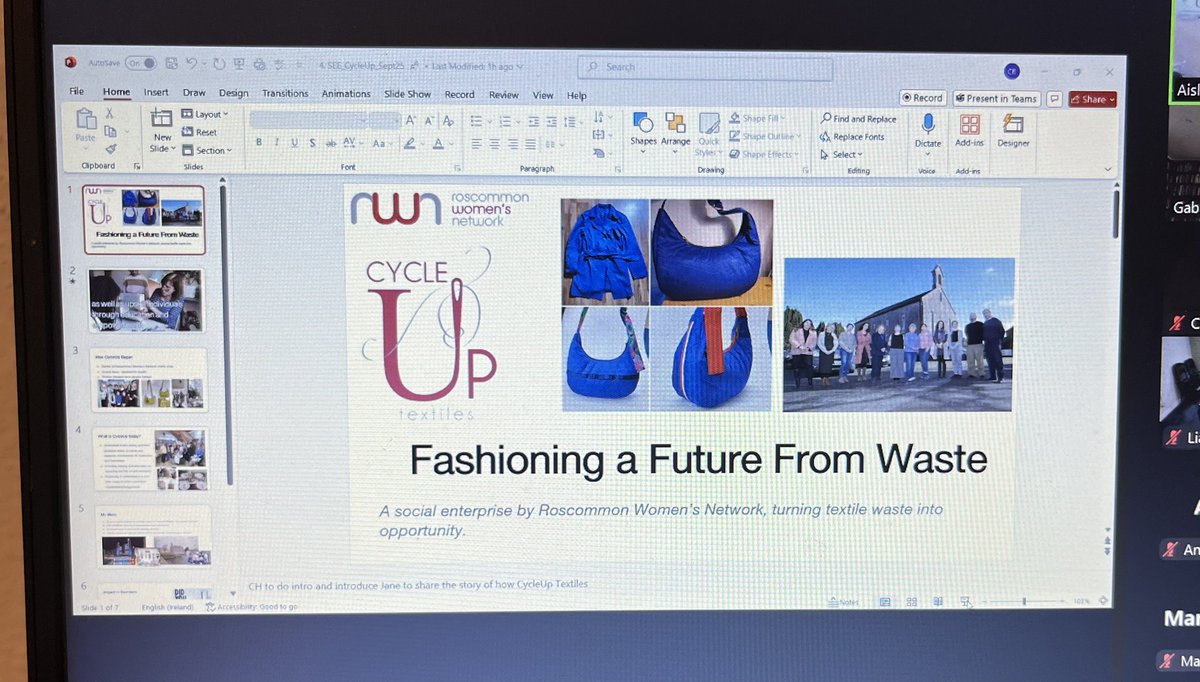Click the Center text alignment icon
This screenshot has height=682, width=1200.
[494, 144]
